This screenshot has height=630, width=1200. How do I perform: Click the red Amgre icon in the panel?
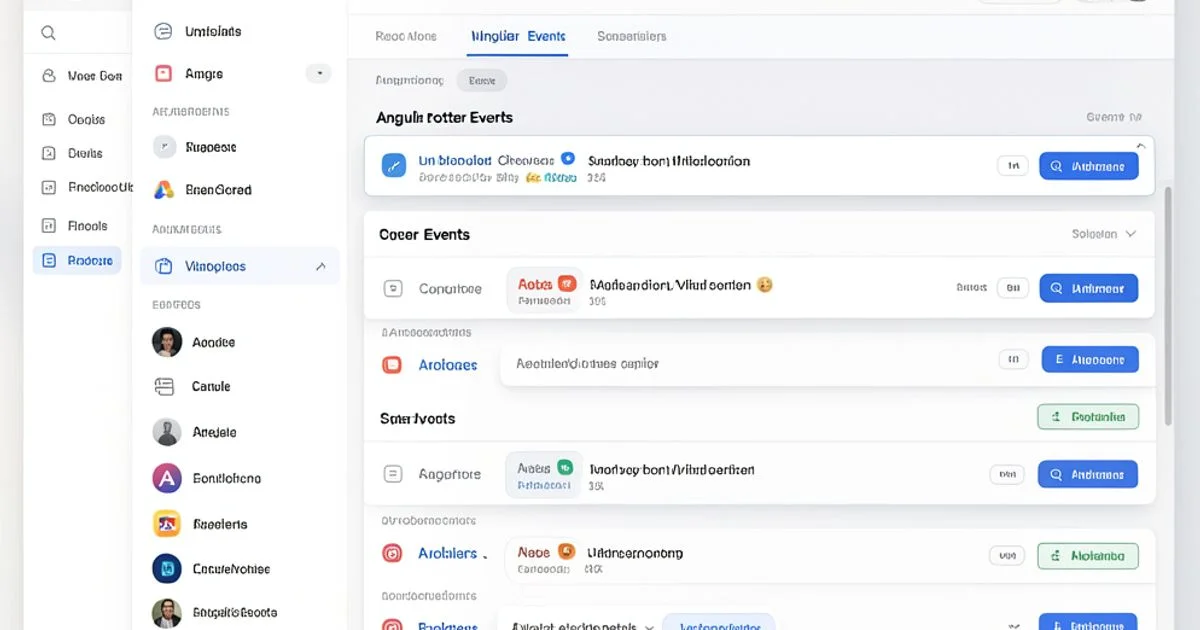pyautogui.click(x=164, y=74)
